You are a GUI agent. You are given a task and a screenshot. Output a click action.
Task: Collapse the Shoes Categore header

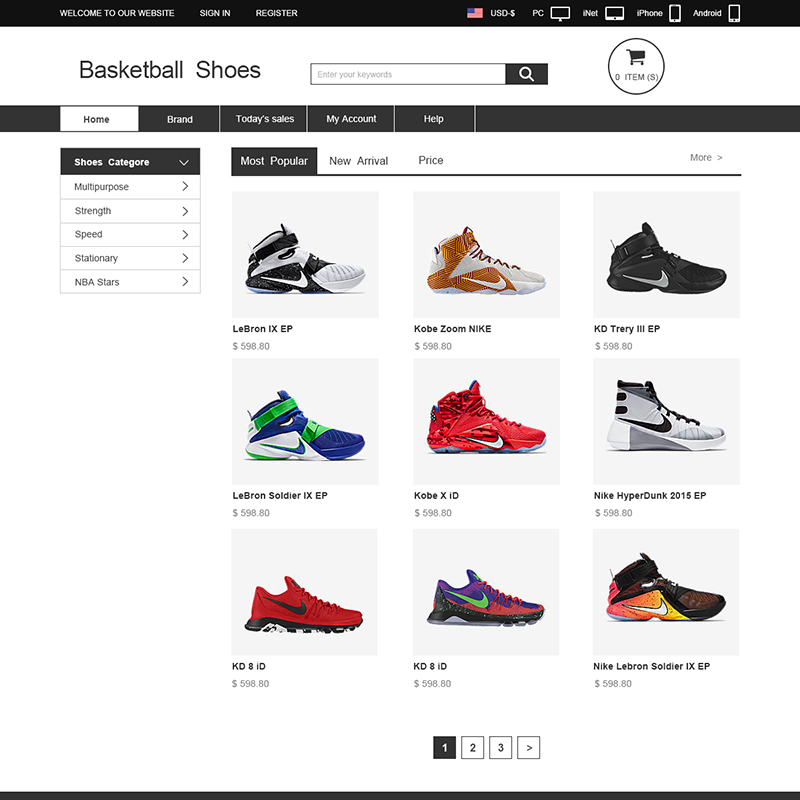[184, 162]
